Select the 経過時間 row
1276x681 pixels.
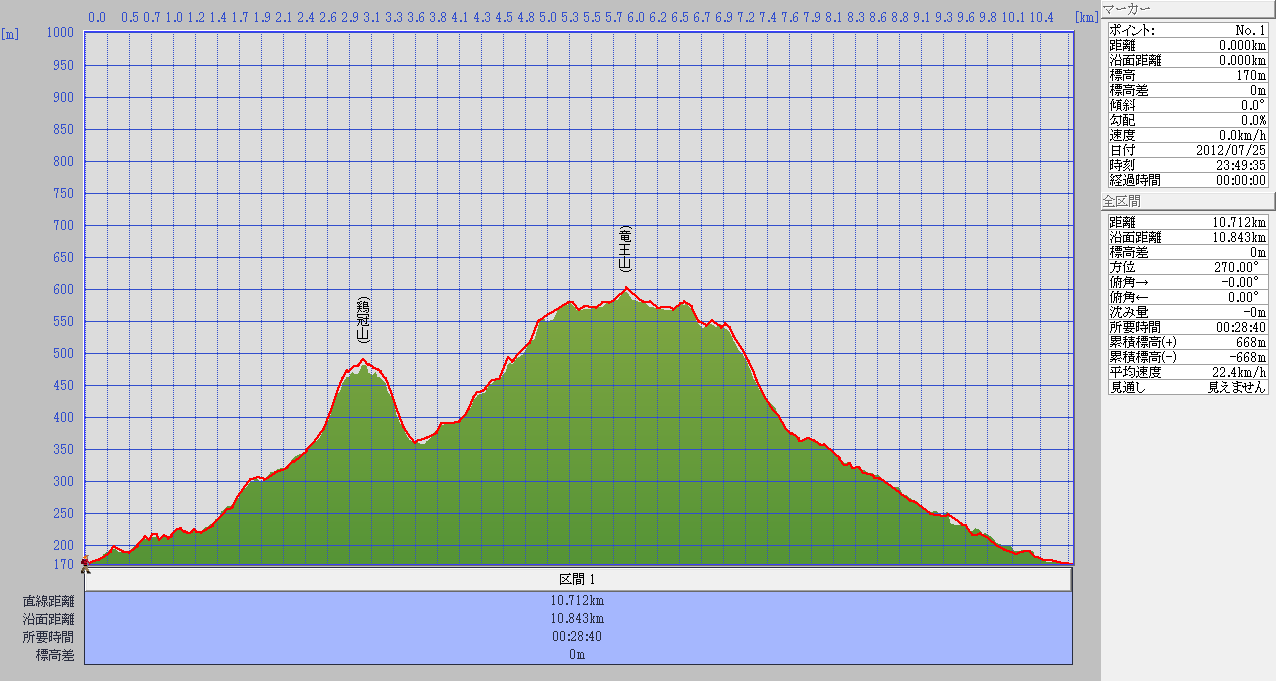pos(1187,180)
